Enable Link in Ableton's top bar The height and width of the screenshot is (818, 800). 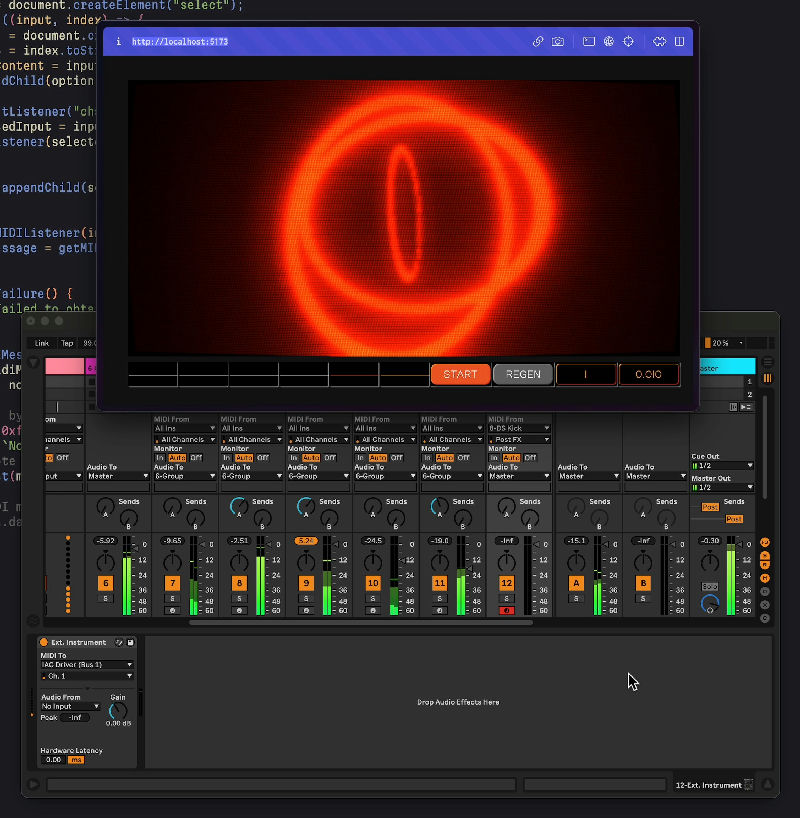pos(40,341)
